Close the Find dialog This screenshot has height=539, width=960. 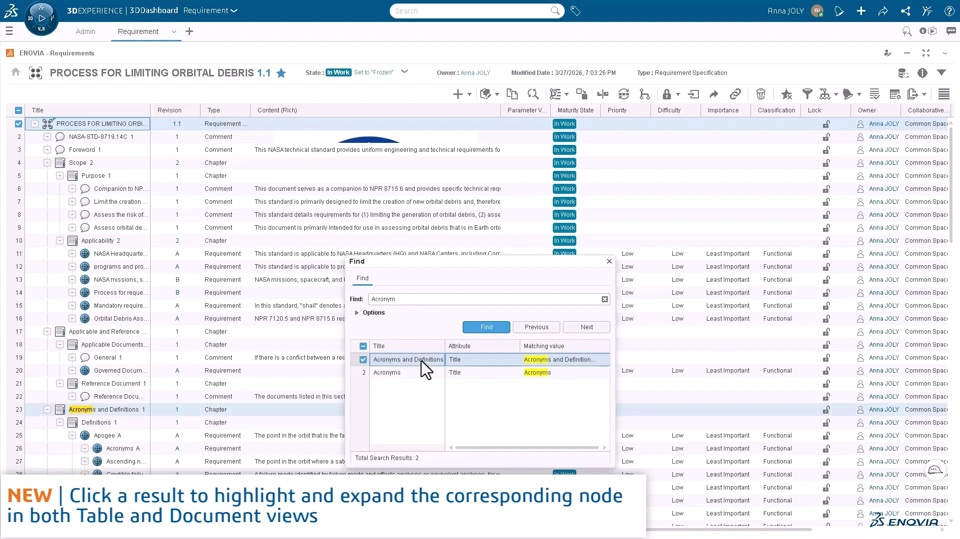pos(609,261)
